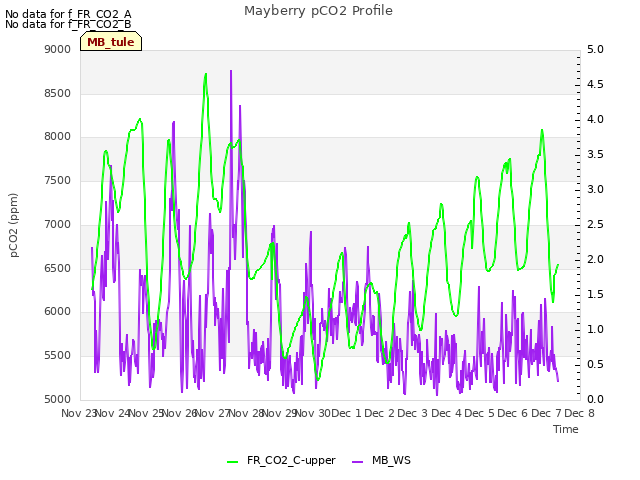Click the 'Dec 8' x-axis date label

(x=580, y=413)
